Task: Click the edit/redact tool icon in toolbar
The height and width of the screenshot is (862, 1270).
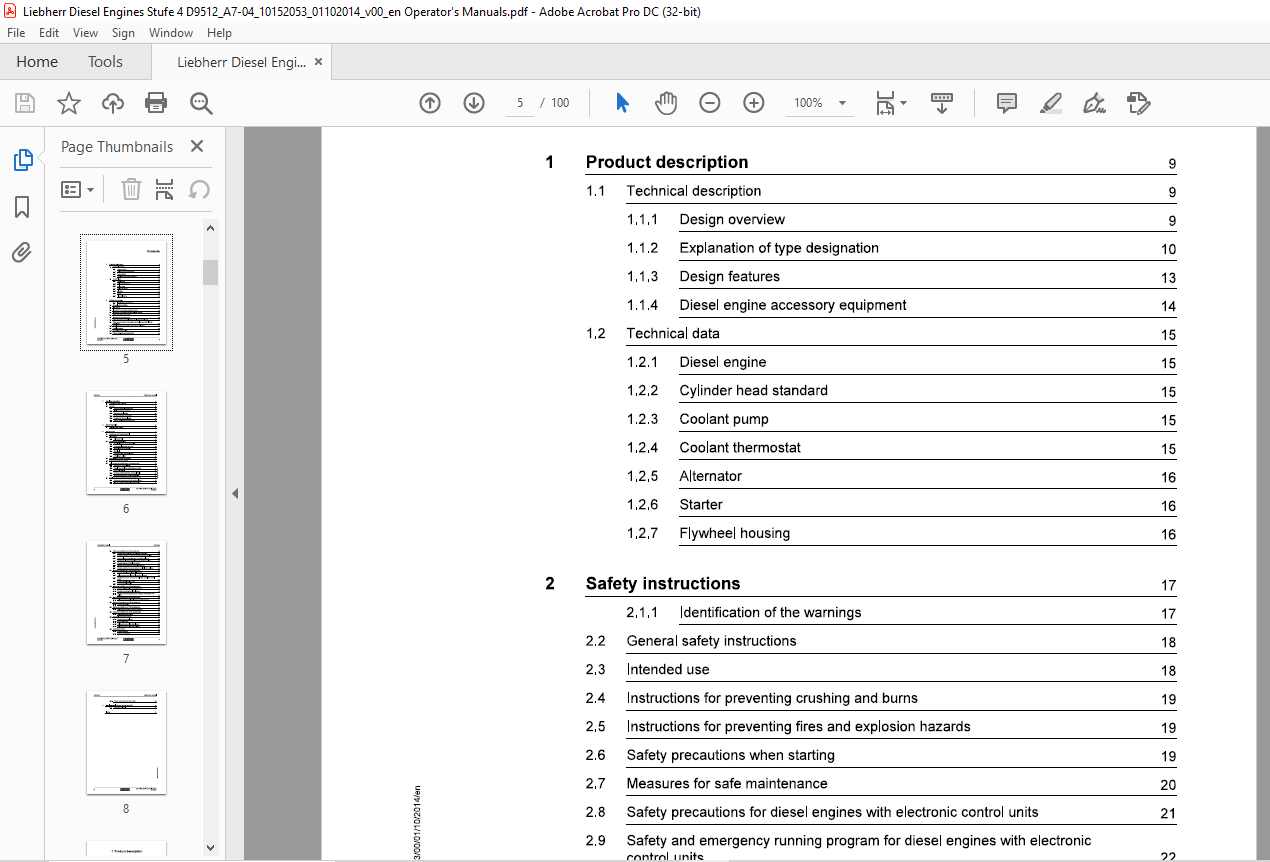Action: pos(1138,103)
